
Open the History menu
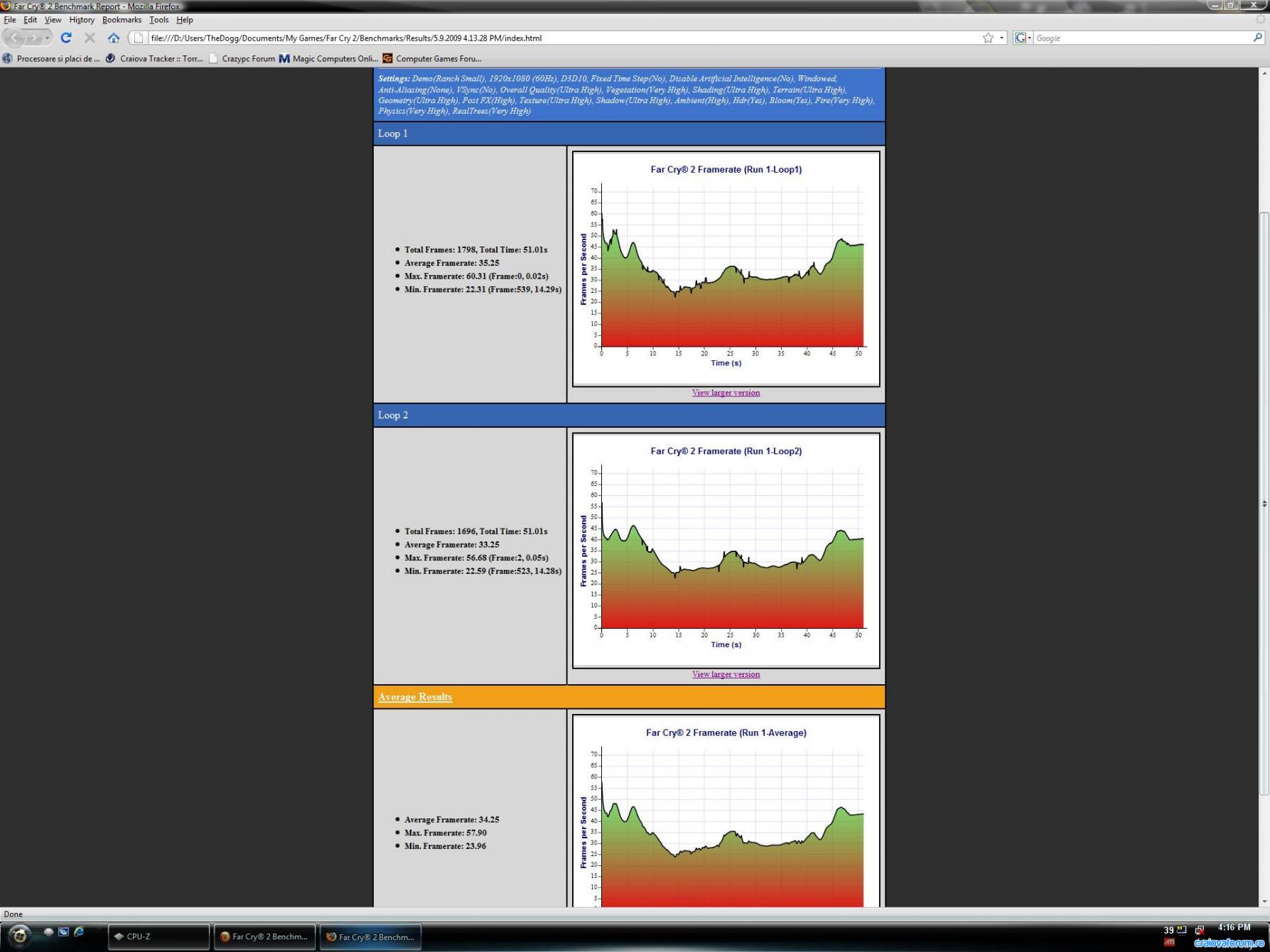(x=82, y=20)
